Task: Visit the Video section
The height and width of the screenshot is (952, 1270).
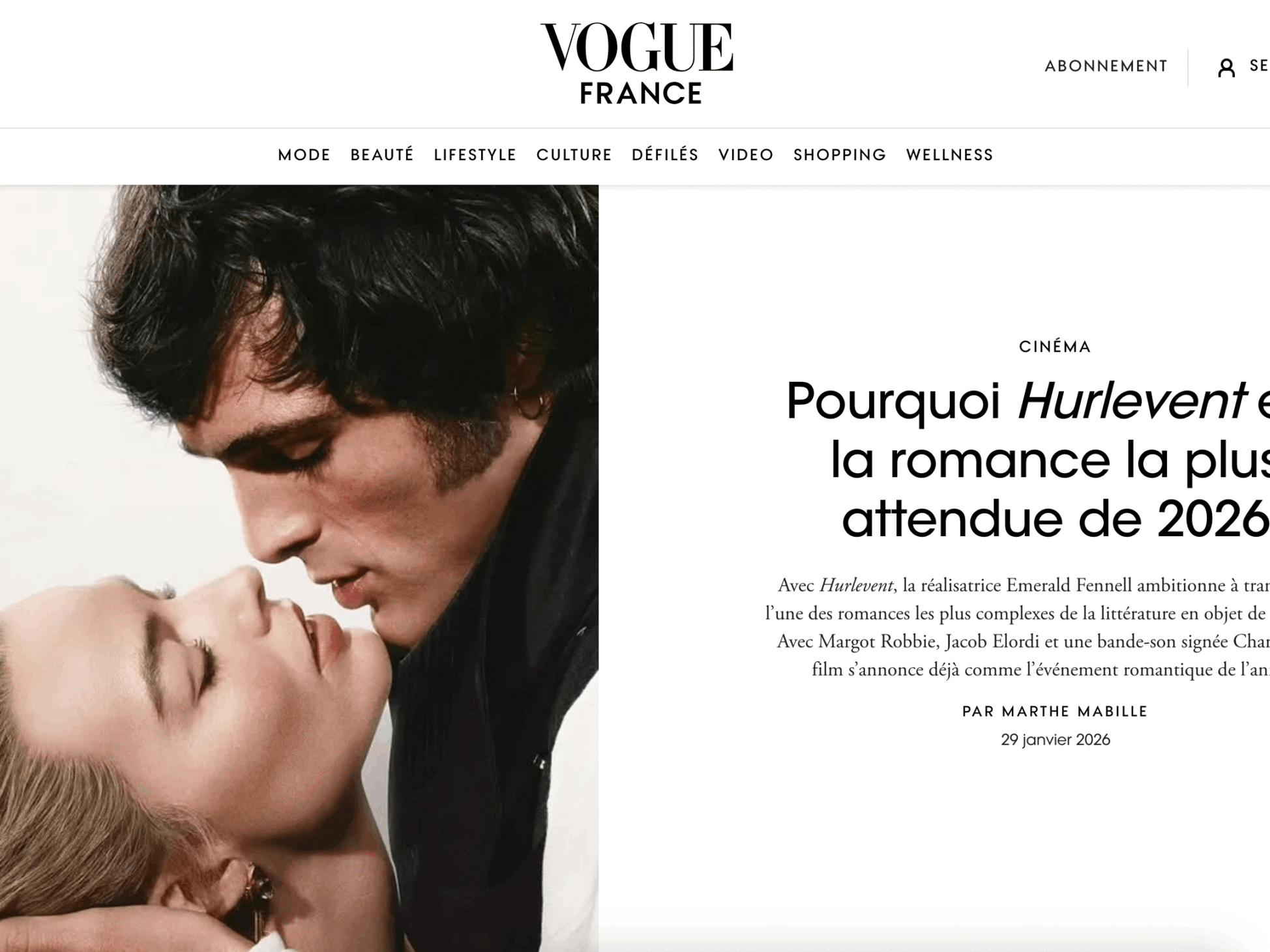Action: click(746, 155)
